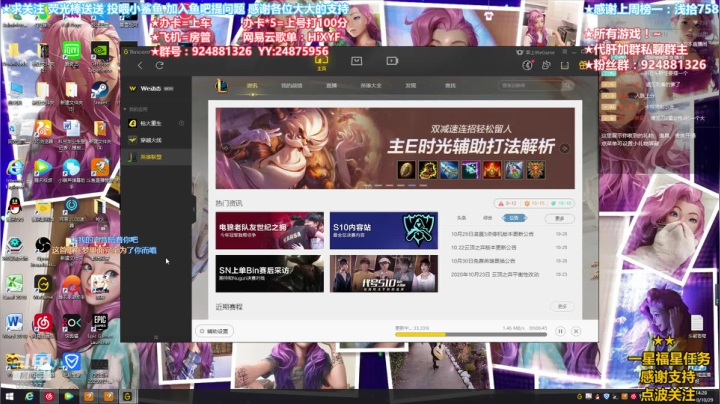The image size is (720, 404).
Task: Open iQIYI desktop shortcut
Action: tap(72, 54)
